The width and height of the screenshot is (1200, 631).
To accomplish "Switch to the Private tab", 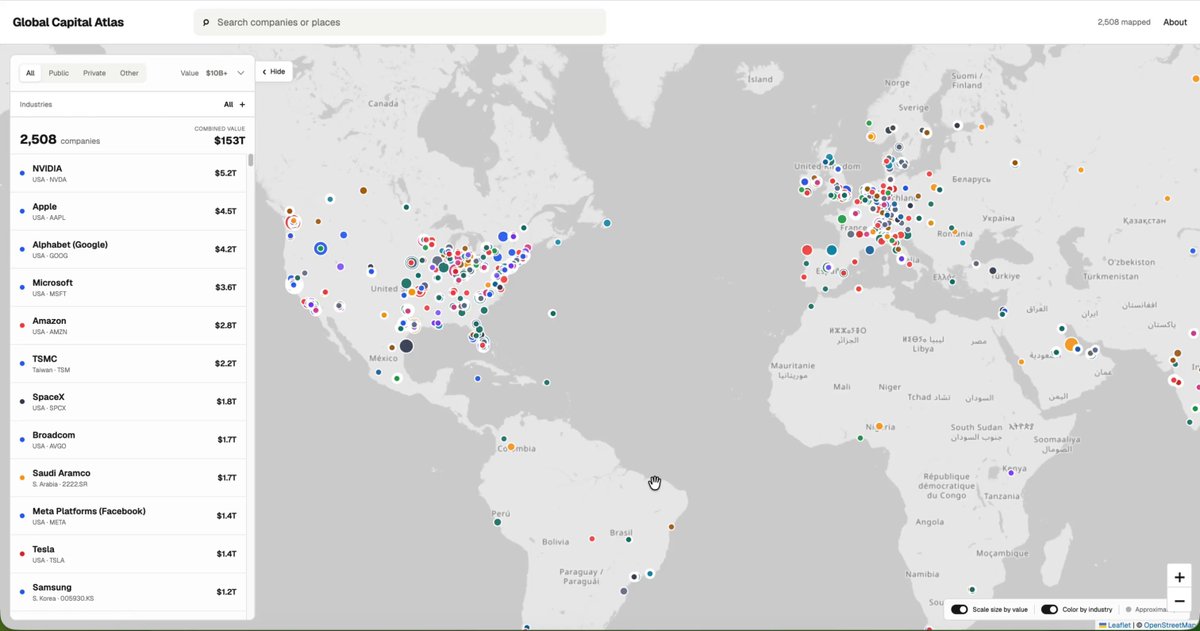I will click(94, 73).
